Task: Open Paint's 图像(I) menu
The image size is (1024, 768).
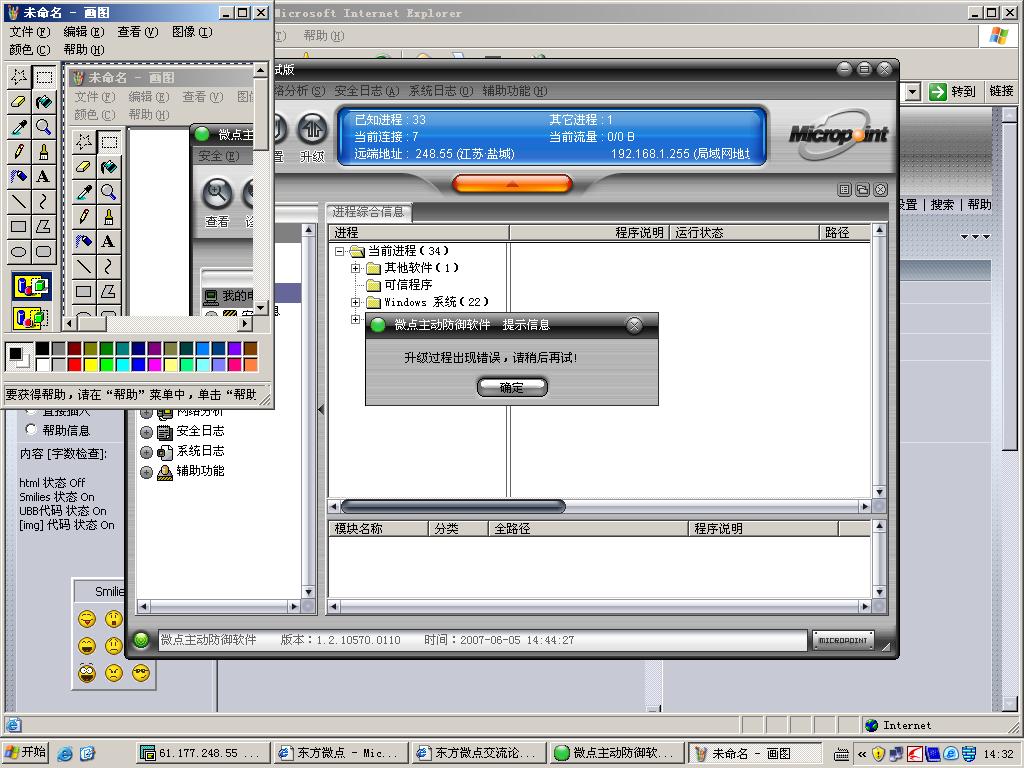Action: coord(192,31)
